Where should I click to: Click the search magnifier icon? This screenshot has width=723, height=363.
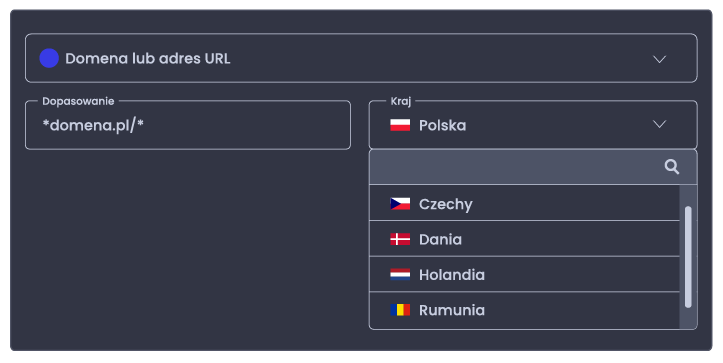click(x=672, y=167)
